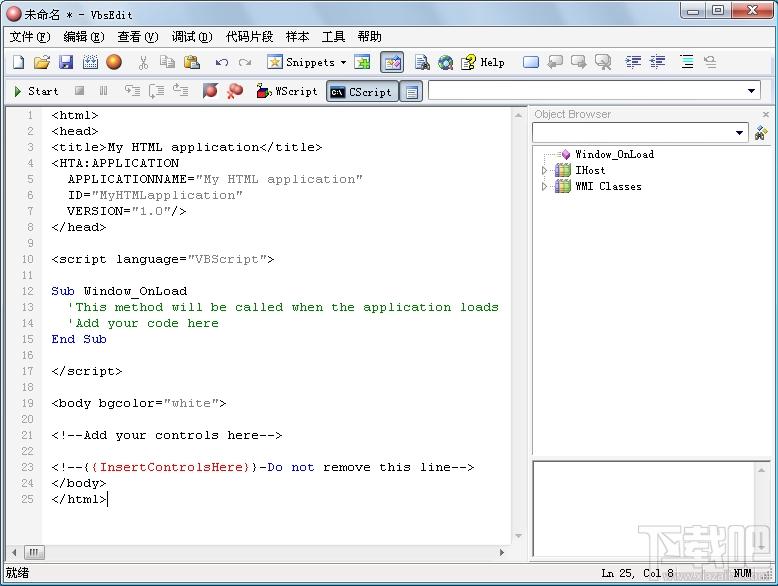
Task: Click the green-lined comment block icon
Action: (687, 62)
